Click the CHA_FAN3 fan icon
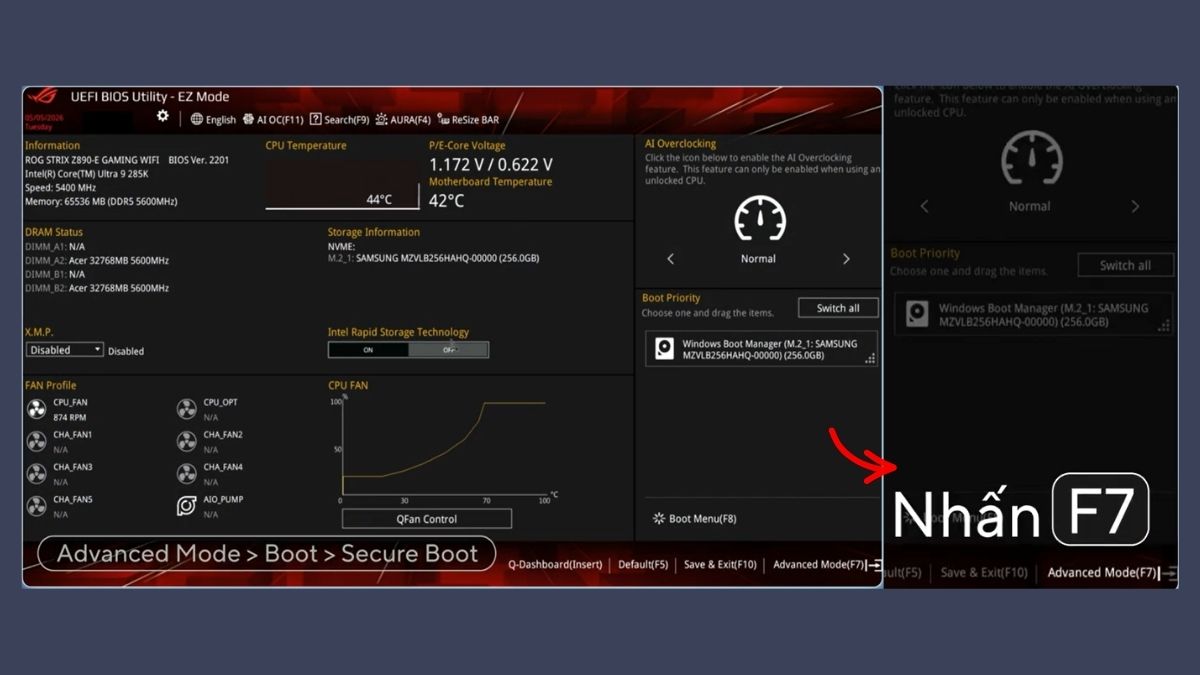Screen dimensions: 1200x675 (x=37, y=473)
